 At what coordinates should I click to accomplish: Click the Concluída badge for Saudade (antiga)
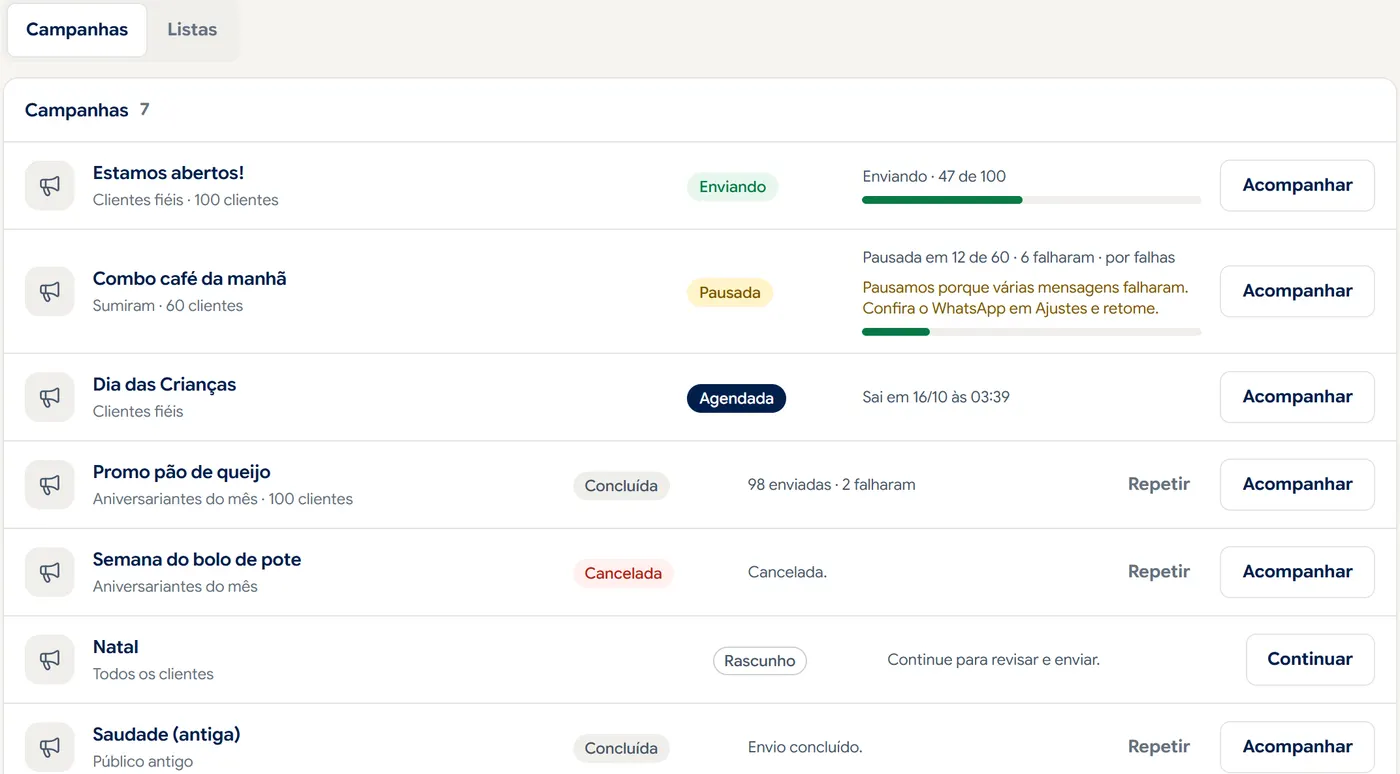(x=621, y=749)
